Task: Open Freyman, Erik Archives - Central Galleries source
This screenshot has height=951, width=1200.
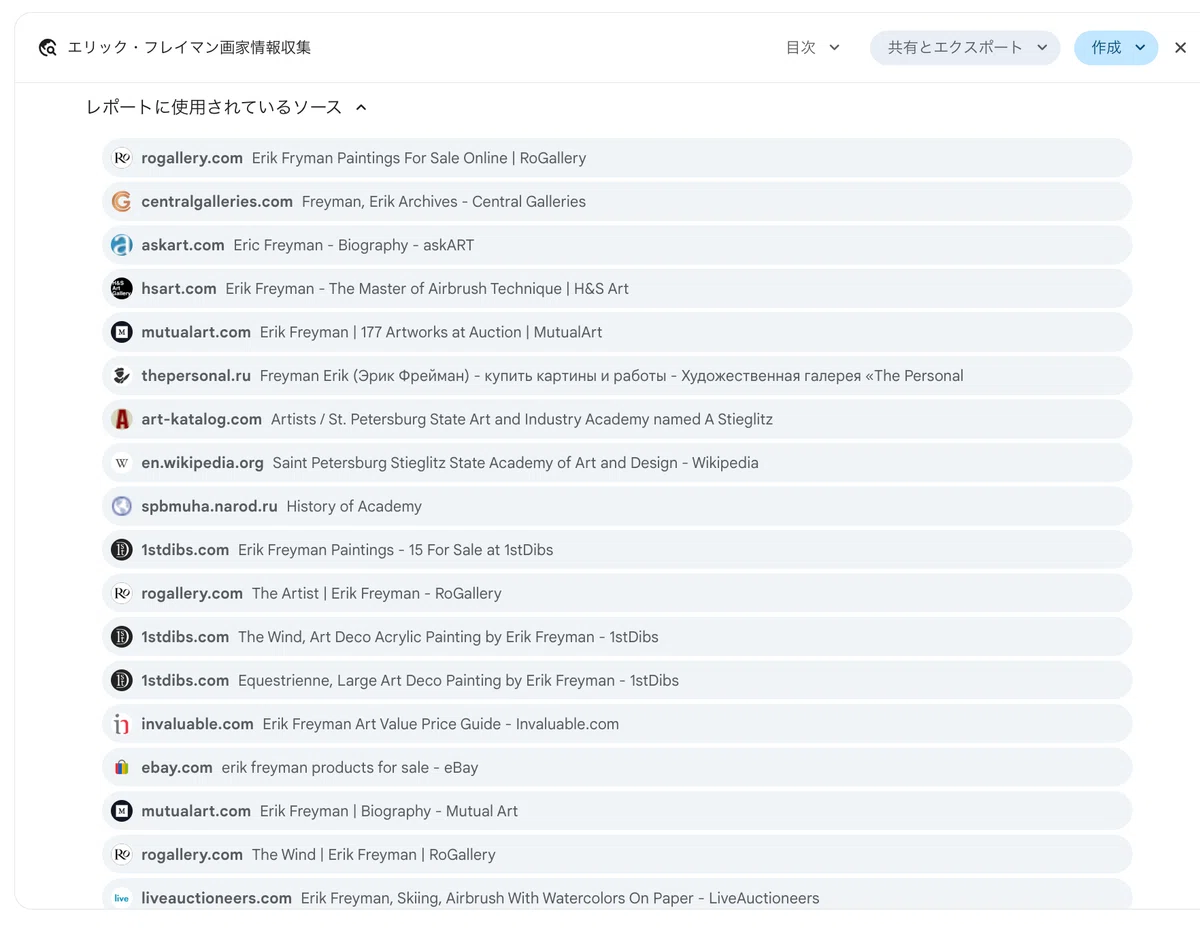Action: (x=617, y=201)
